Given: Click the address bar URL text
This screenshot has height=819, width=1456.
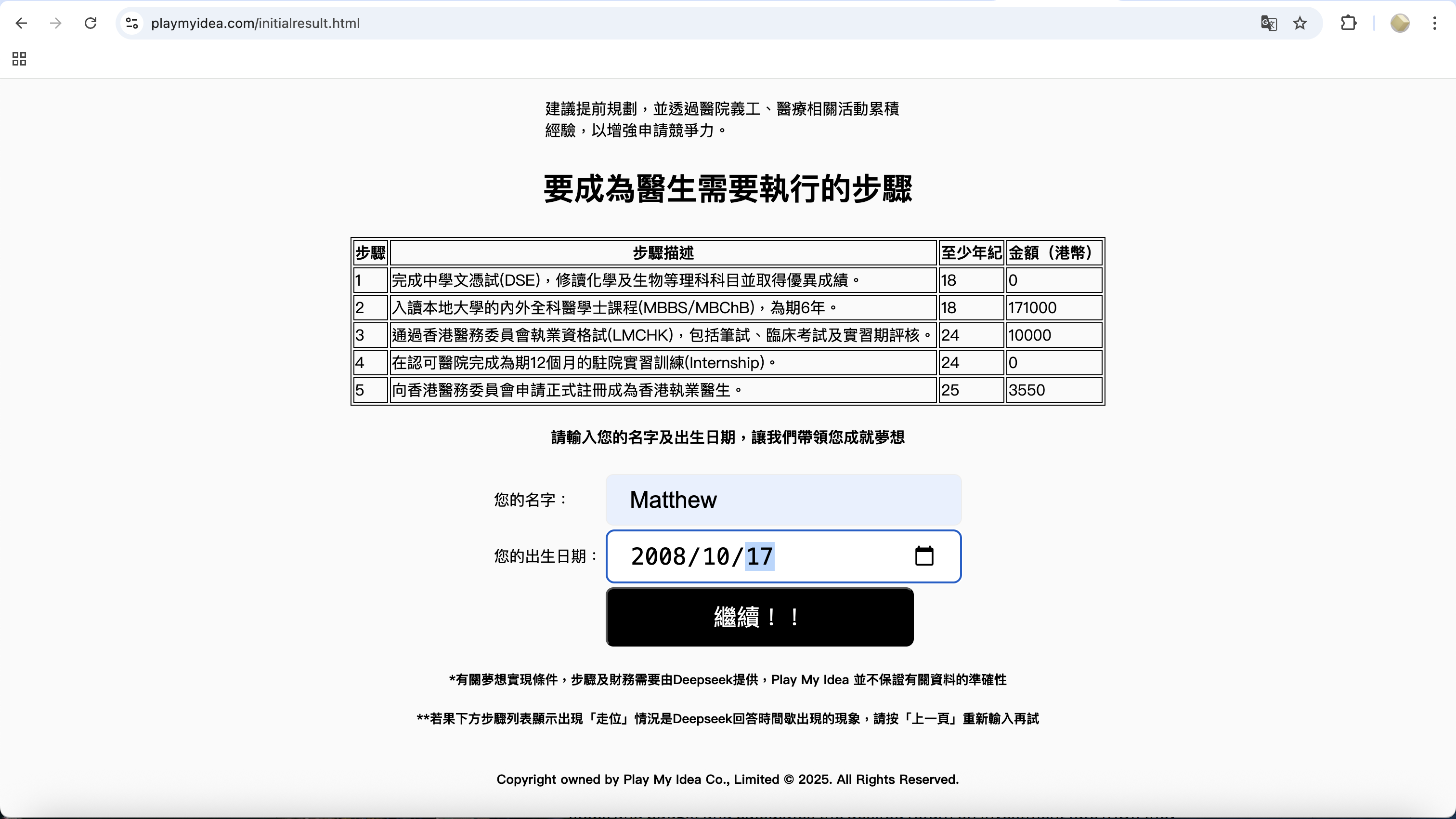Looking at the screenshot, I should [256, 23].
